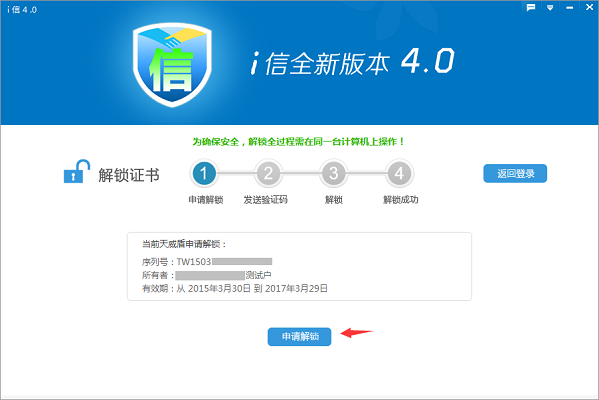Click the 返回登录 button

click(515, 173)
